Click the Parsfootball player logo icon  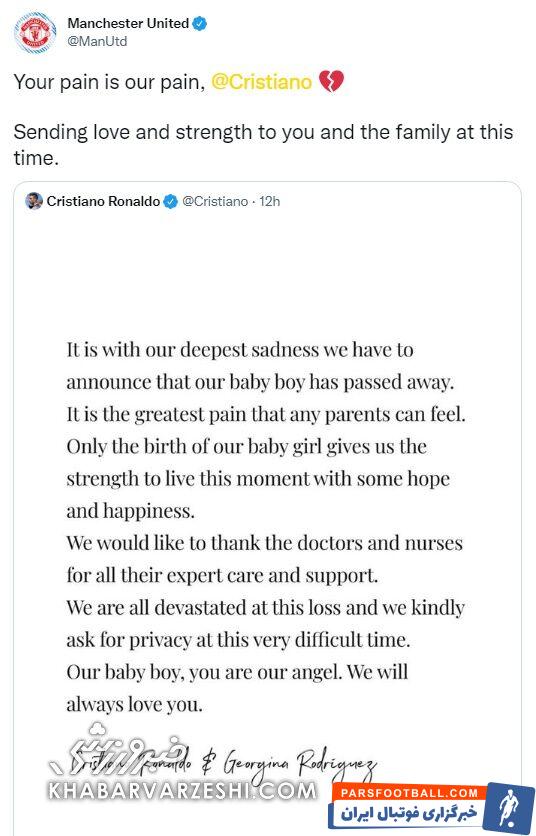coord(511,805)
